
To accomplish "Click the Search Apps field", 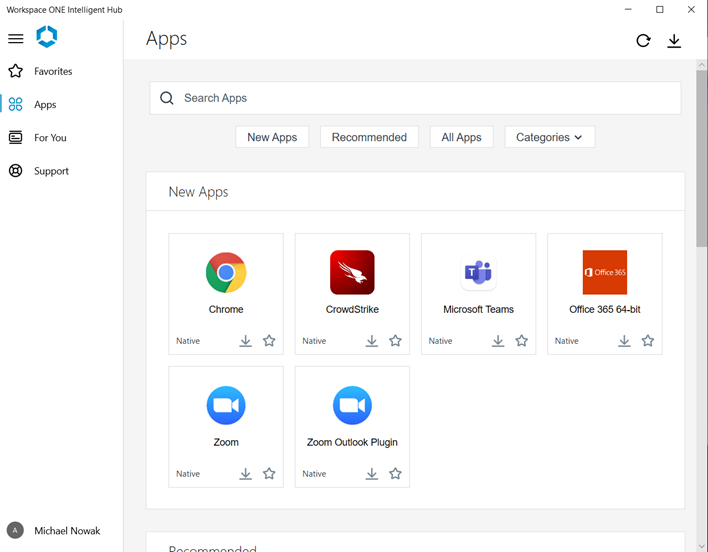I will [x=415, y=98].
